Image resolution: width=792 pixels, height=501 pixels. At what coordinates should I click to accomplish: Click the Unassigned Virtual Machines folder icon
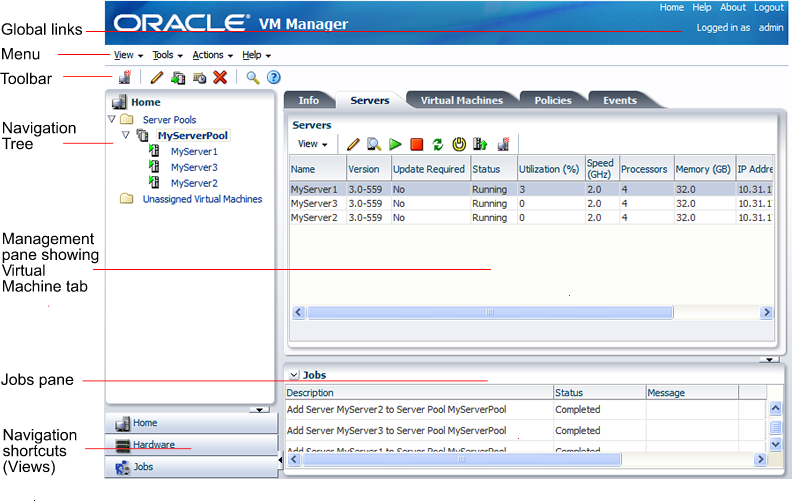(127, 198)
